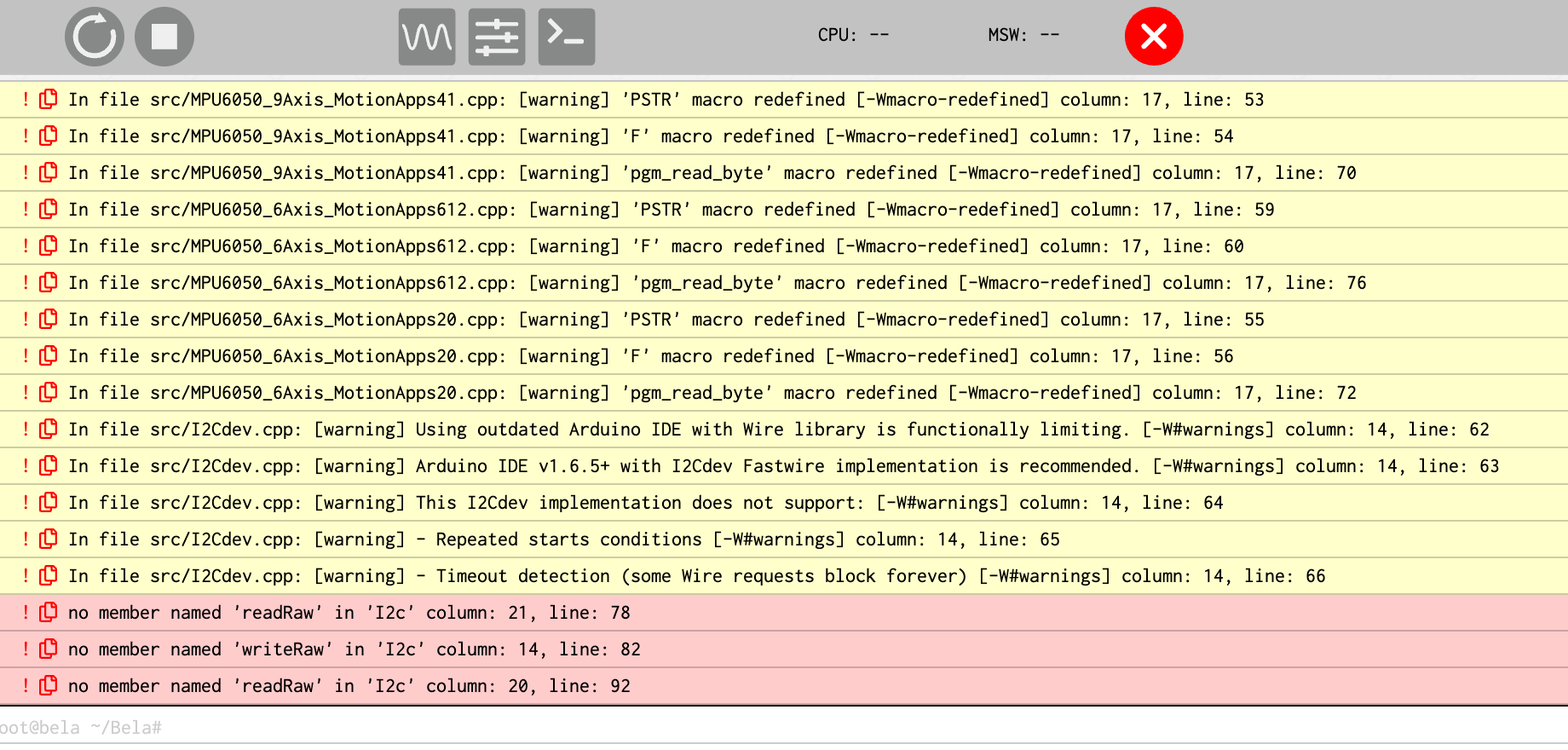1568x750 pixels.
Task: Click the MotionApps20 'PSTR' warning on line 55
Action: pyautogui.click(x=666, y=320)
